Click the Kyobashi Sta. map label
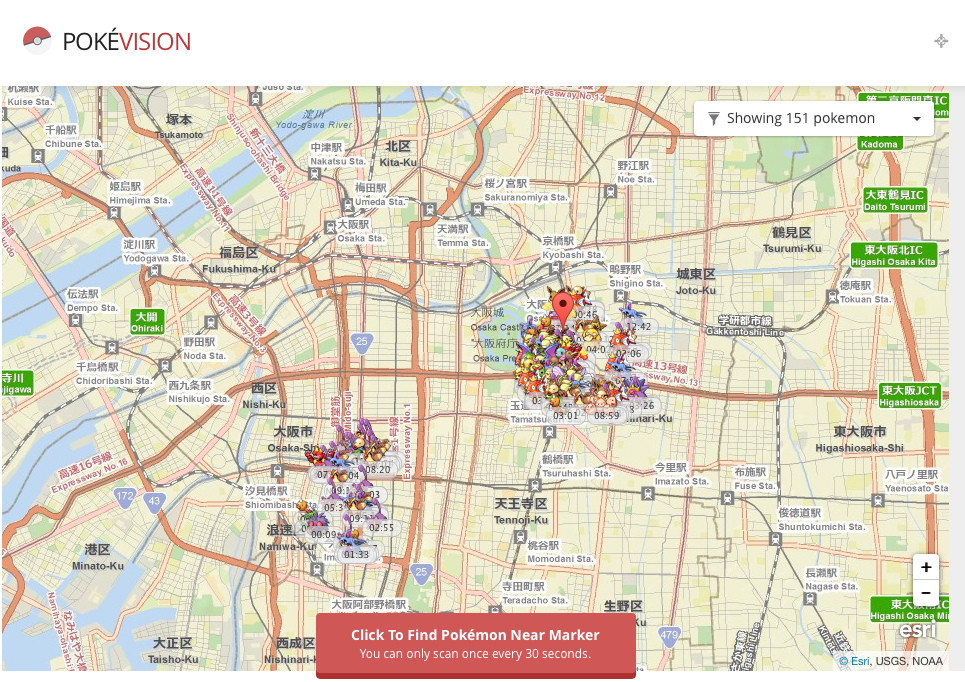Image resolution: width=965 pixels, height=682 pixels. pos(573,255)
